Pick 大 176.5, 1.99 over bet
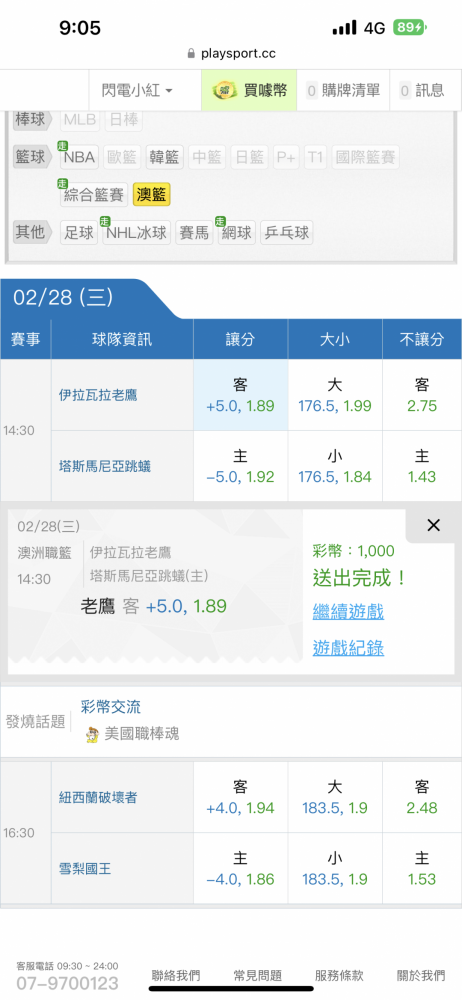Image resolution: width=462 pixels, height=1000 pixels. (335, 395)
